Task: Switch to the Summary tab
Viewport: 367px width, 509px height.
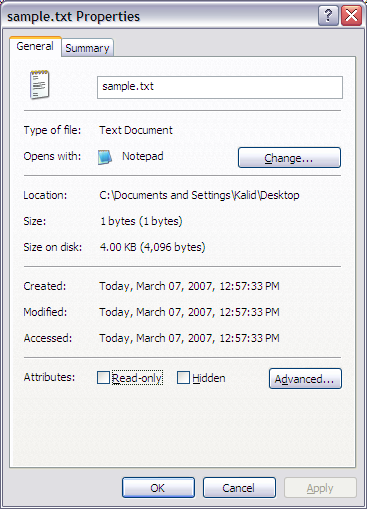Action: coord(87,48)
